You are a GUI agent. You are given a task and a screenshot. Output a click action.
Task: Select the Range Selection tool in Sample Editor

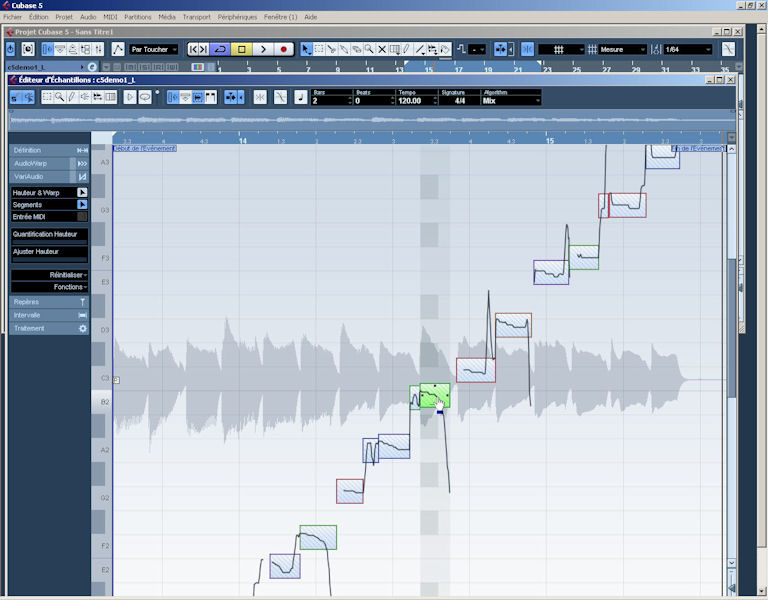[x=47, y=97]
